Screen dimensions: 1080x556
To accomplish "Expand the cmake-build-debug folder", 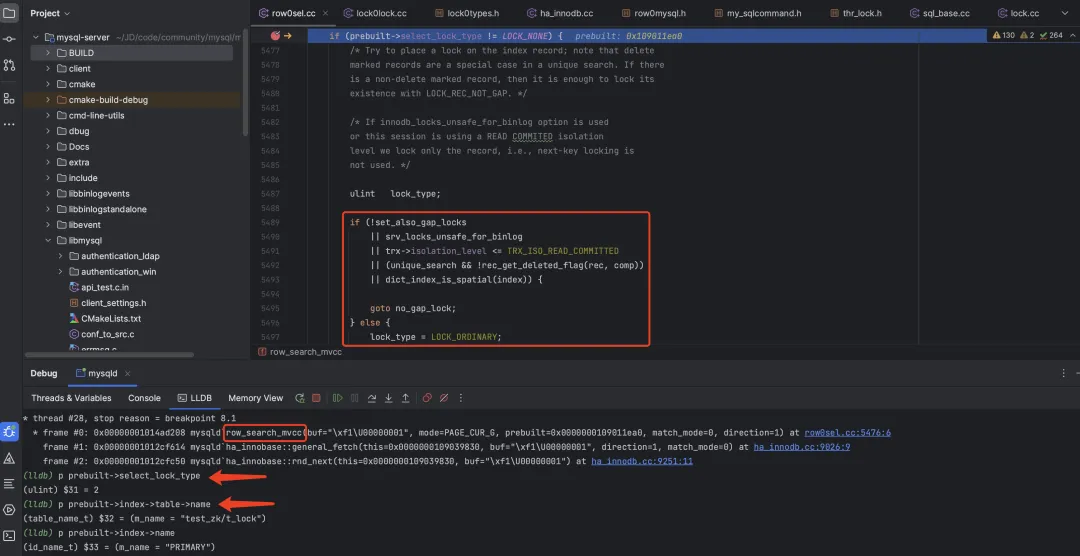I will pyautogui.click(x=48, y=100).
